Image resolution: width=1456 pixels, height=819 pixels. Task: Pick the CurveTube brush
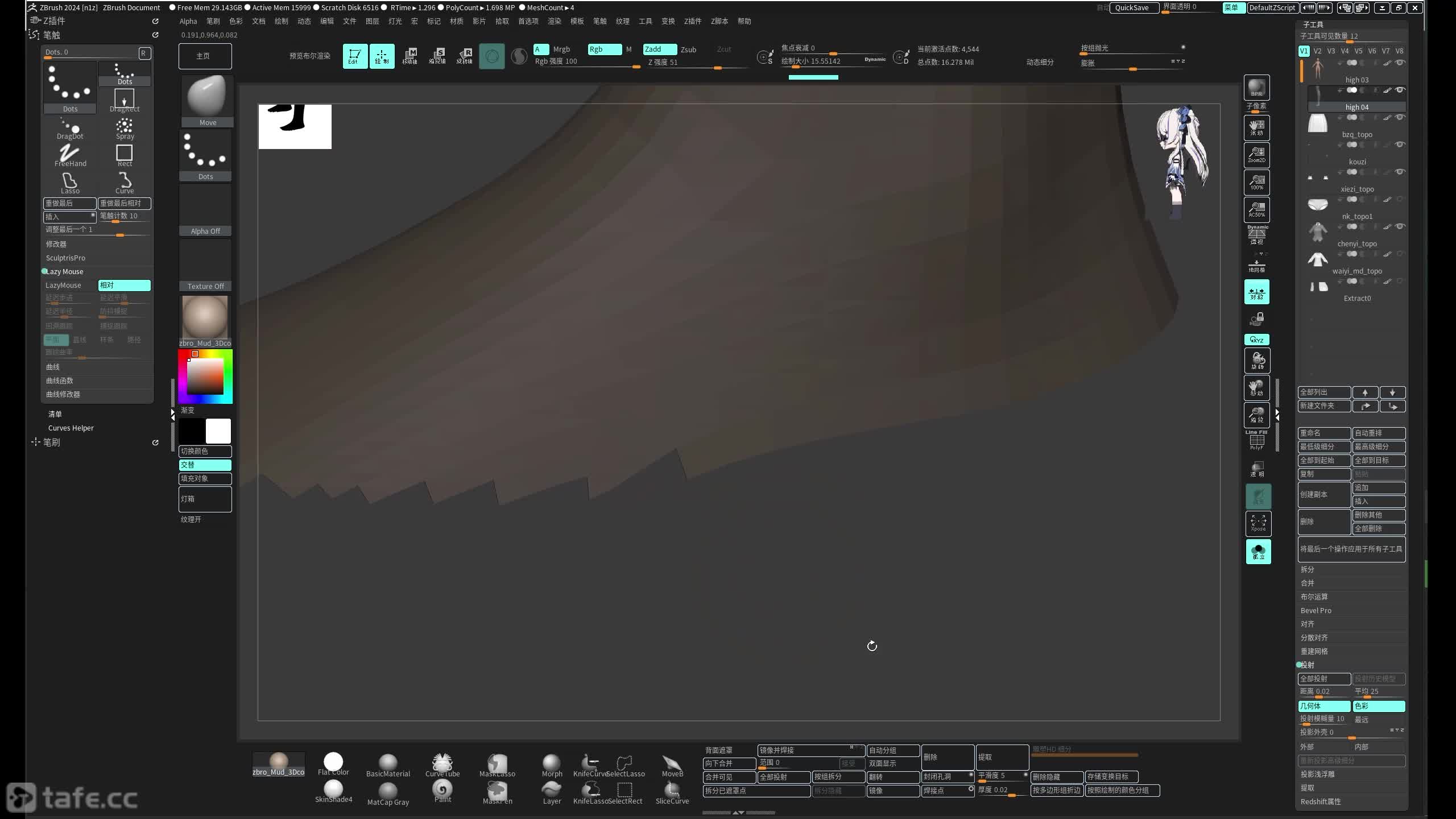click(x=442, y=765)
